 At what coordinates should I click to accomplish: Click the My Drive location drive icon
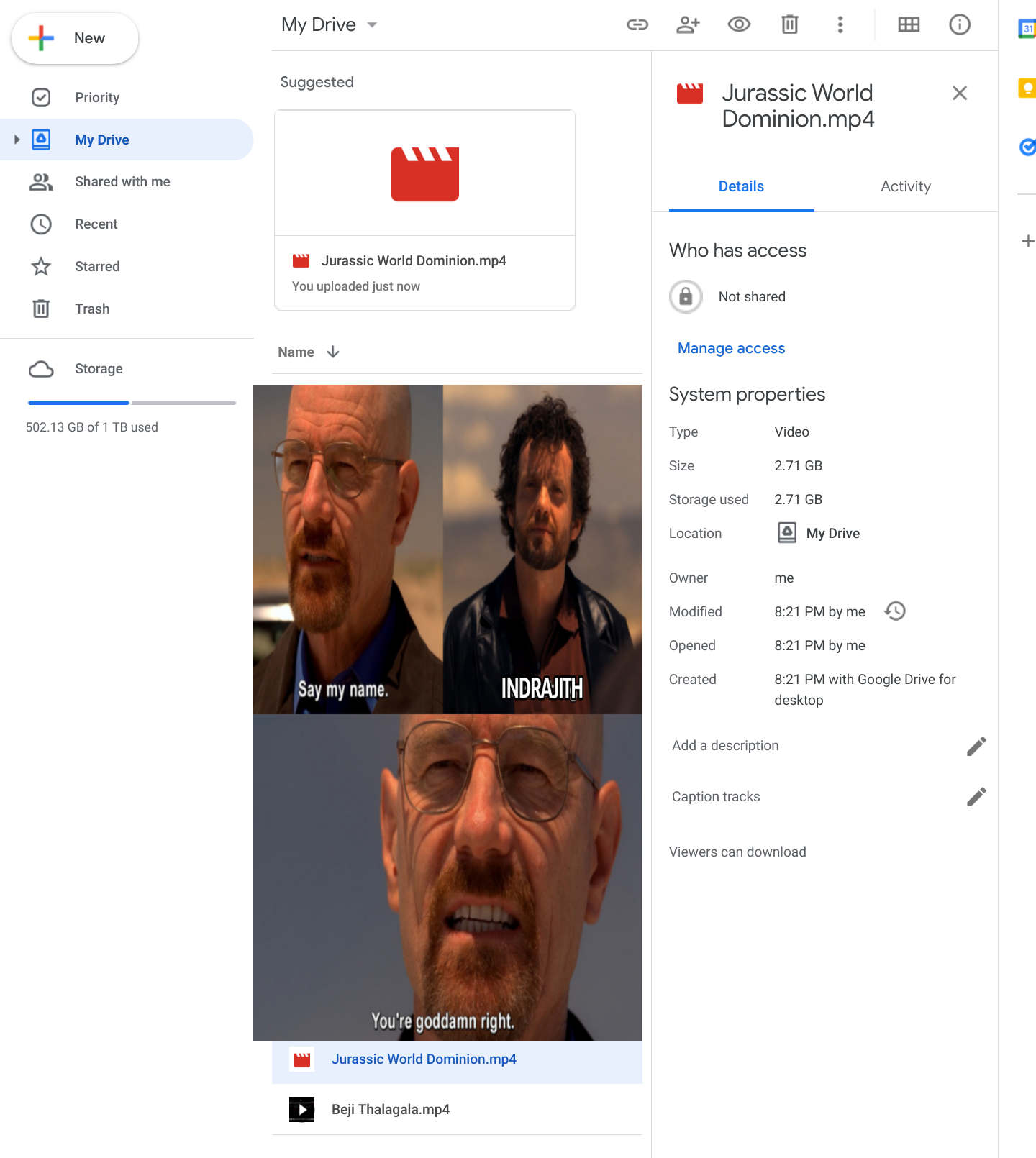787,533
